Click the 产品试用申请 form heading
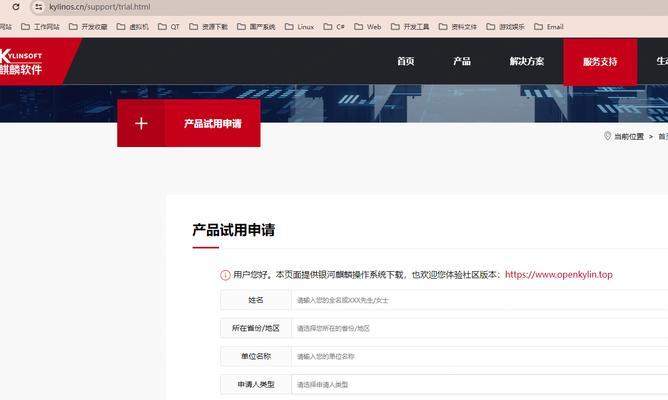Image resolution: width=668 pixels, height=400 pixels. coord(233,230)
